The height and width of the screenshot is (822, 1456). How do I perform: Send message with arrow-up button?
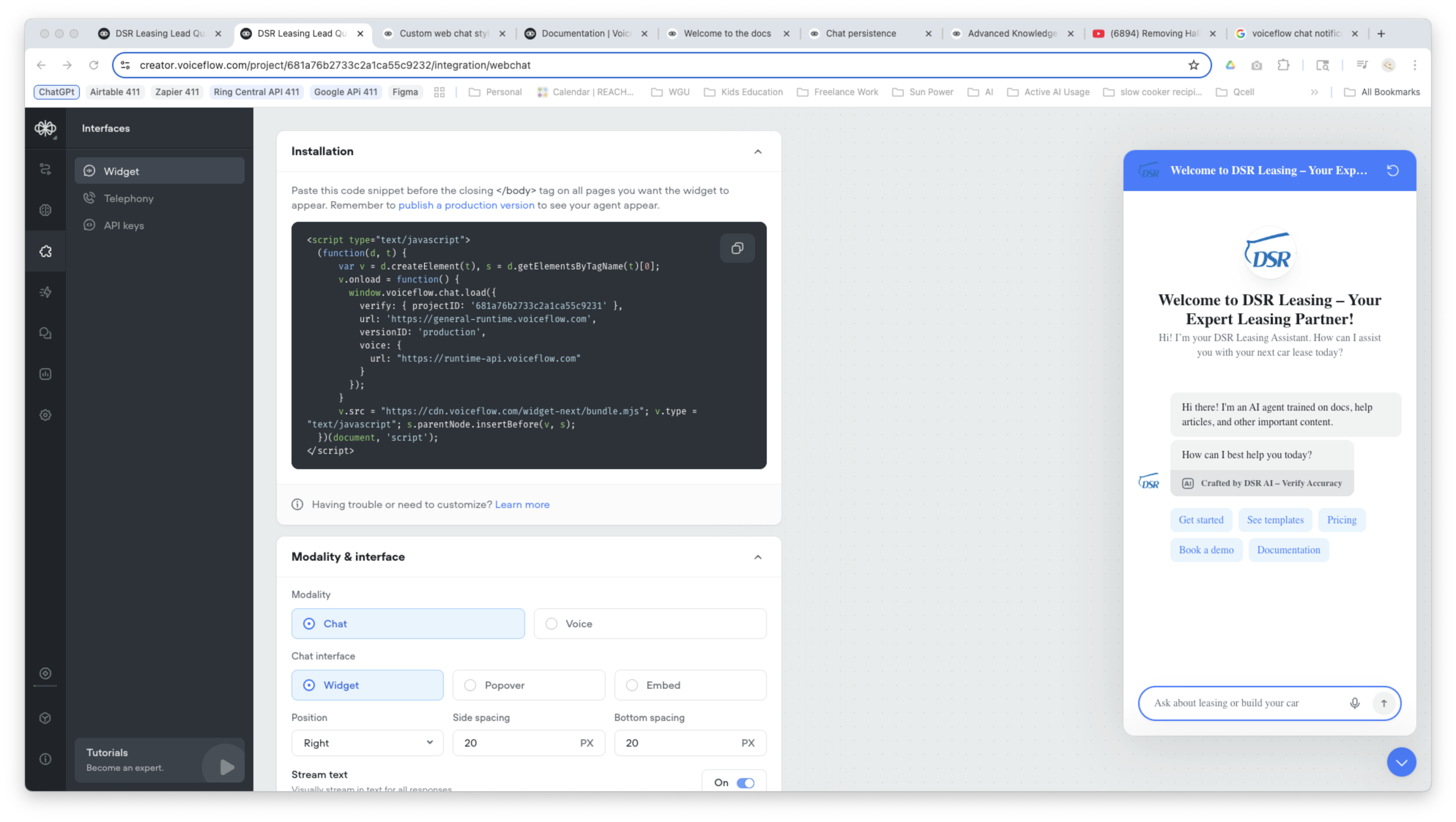tap(1384, 703)
